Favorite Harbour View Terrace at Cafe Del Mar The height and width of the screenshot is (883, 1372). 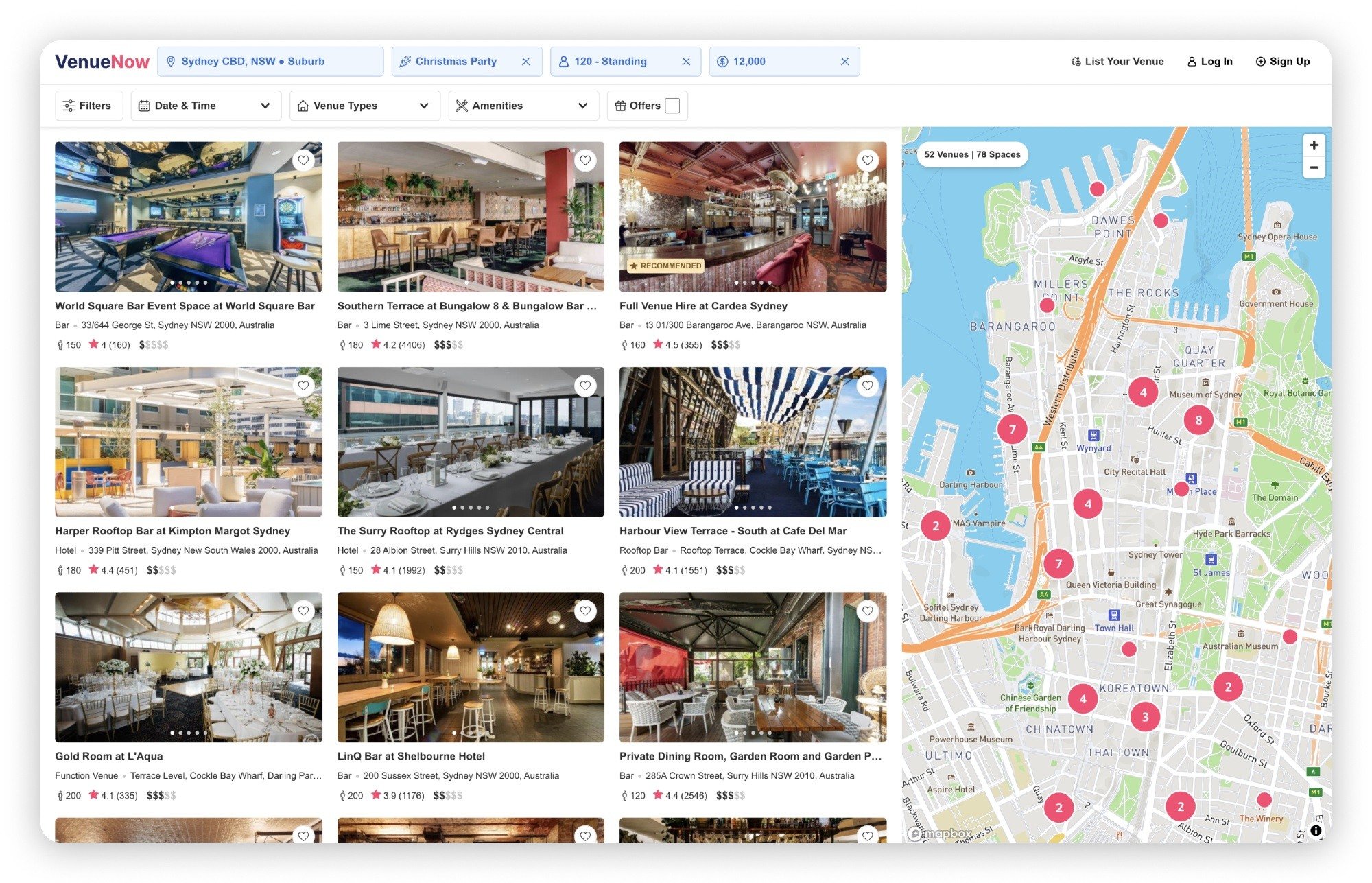tap(868, 386)
